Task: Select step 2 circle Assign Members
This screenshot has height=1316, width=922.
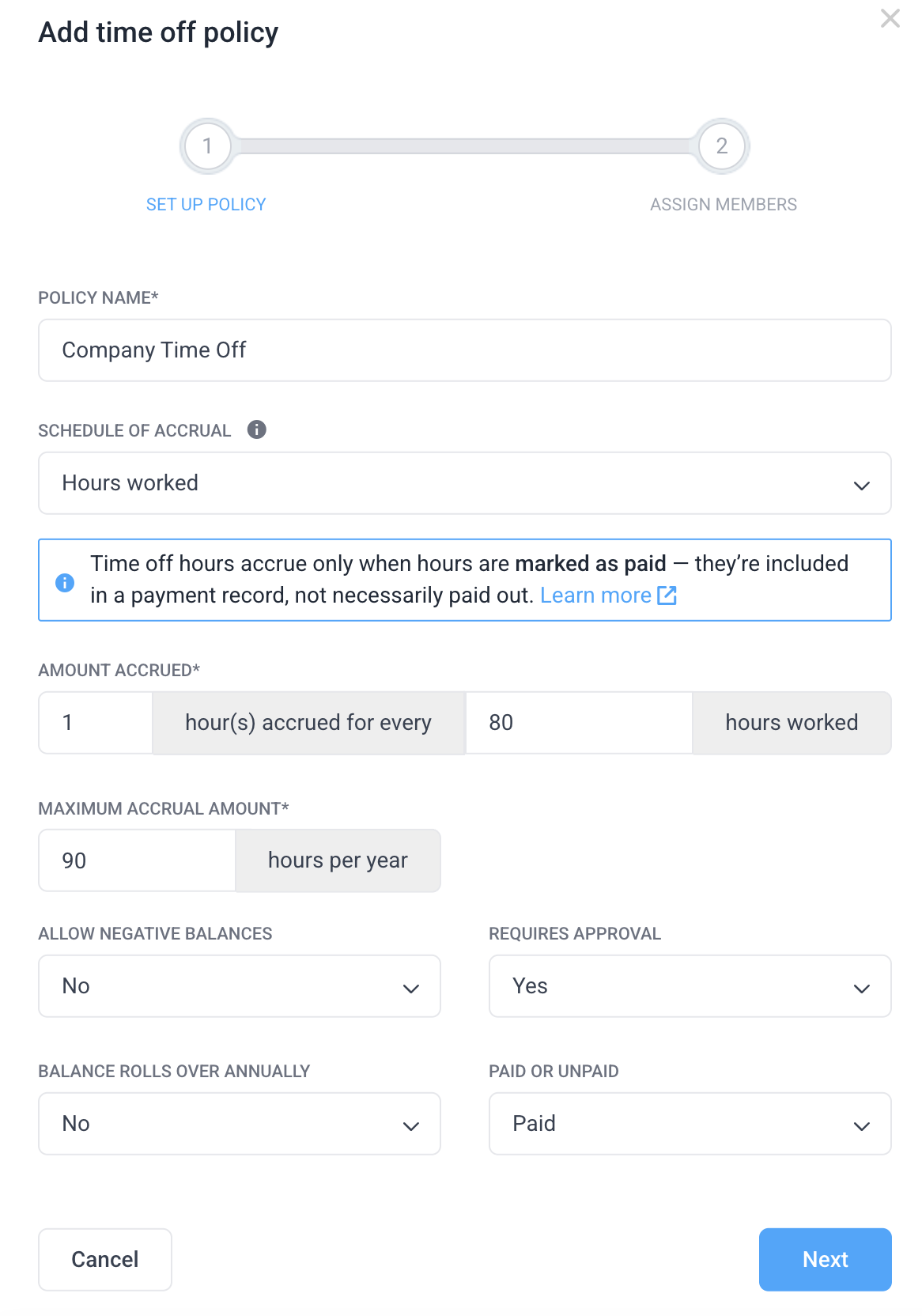Action: pos(721,146)
